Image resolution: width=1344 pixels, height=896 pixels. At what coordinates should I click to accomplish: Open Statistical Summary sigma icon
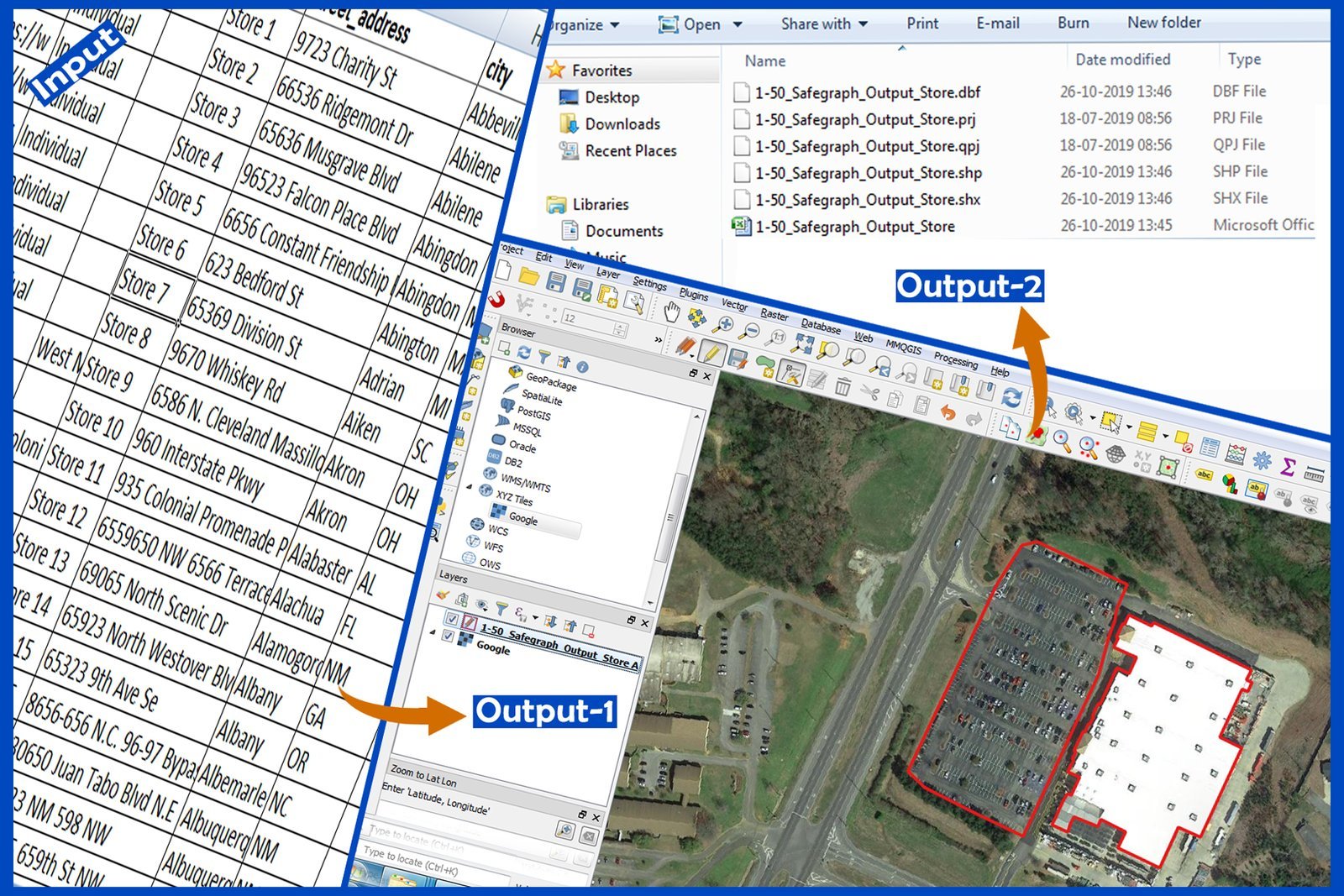tap(1288, 467)
